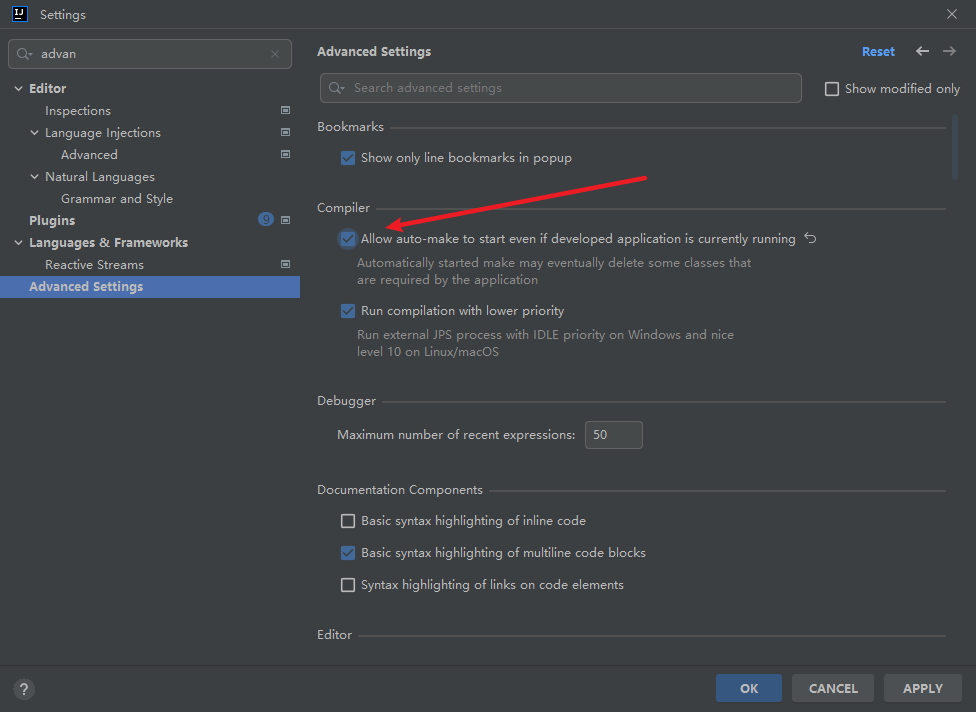This screenshot has height=712, width=976.
Task: Click the project-level icon next to Reactive Streams
Action: click(x=285, y=265)
